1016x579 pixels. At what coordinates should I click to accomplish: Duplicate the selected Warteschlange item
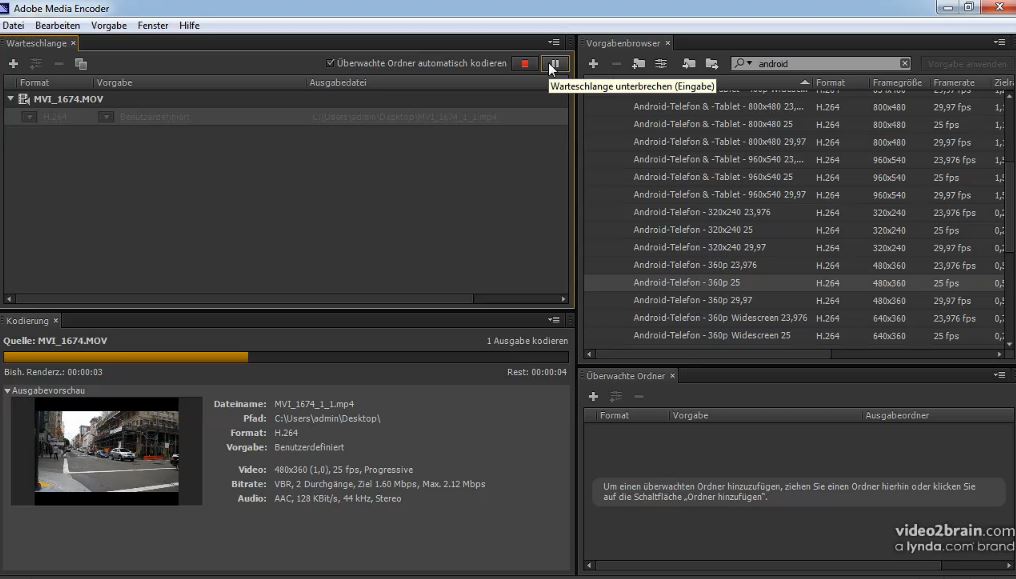[80, 63]
